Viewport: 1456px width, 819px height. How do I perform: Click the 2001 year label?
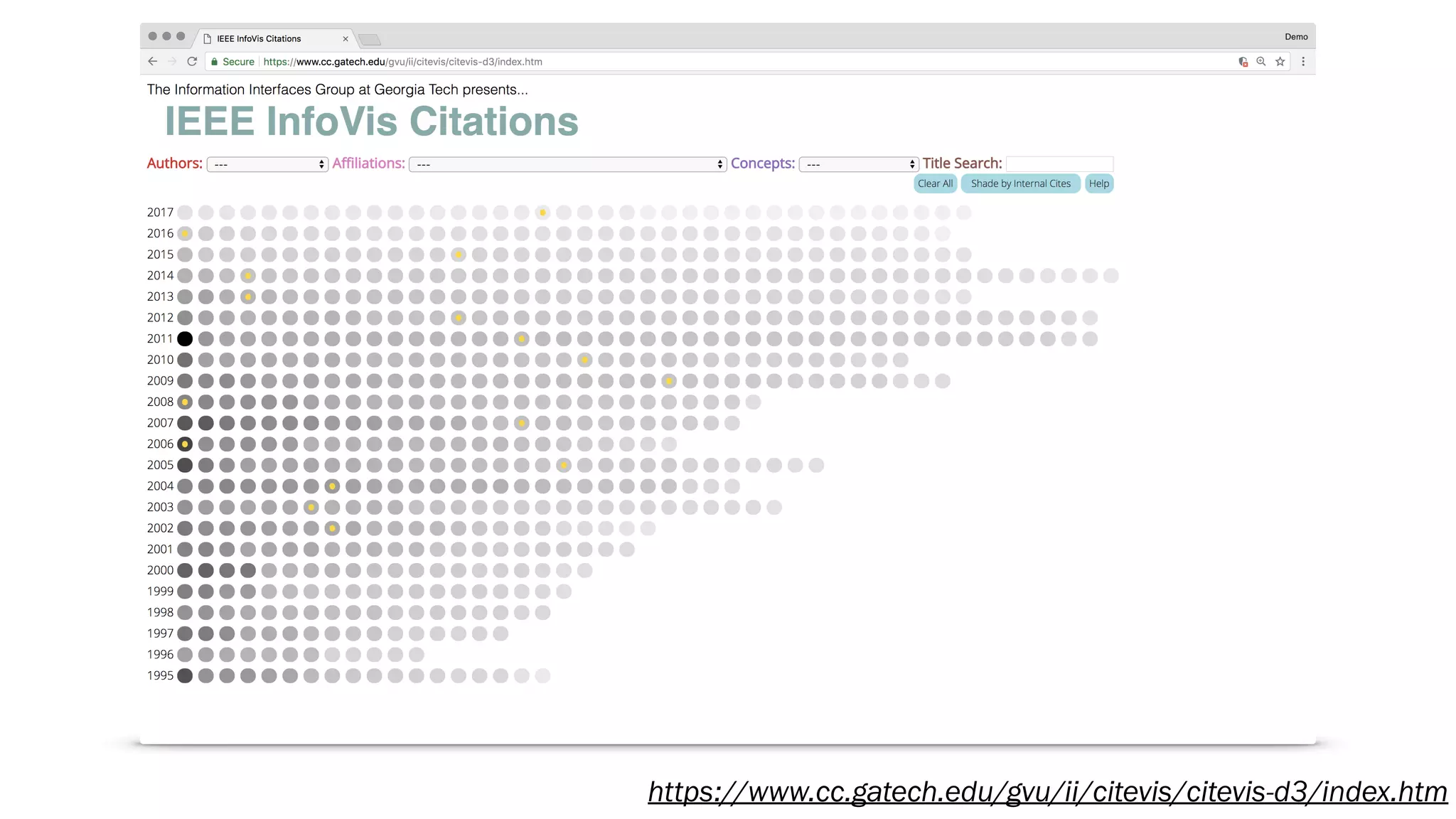[160, 550]
